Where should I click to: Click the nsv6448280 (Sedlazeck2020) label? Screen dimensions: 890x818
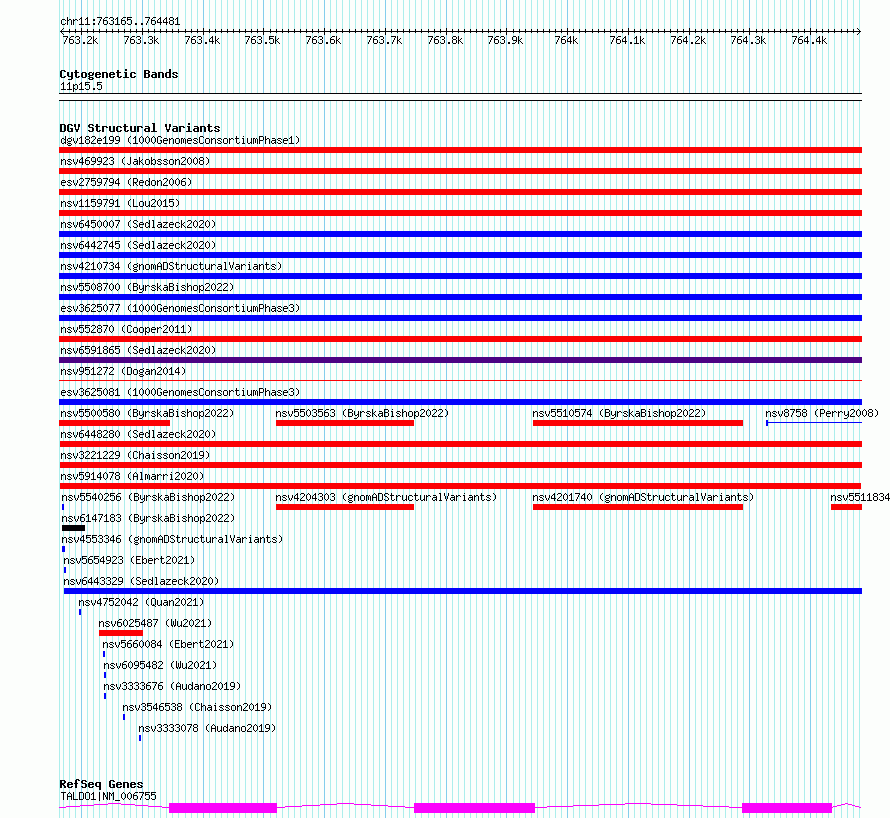pyautogui.click(x=138, y=434)
